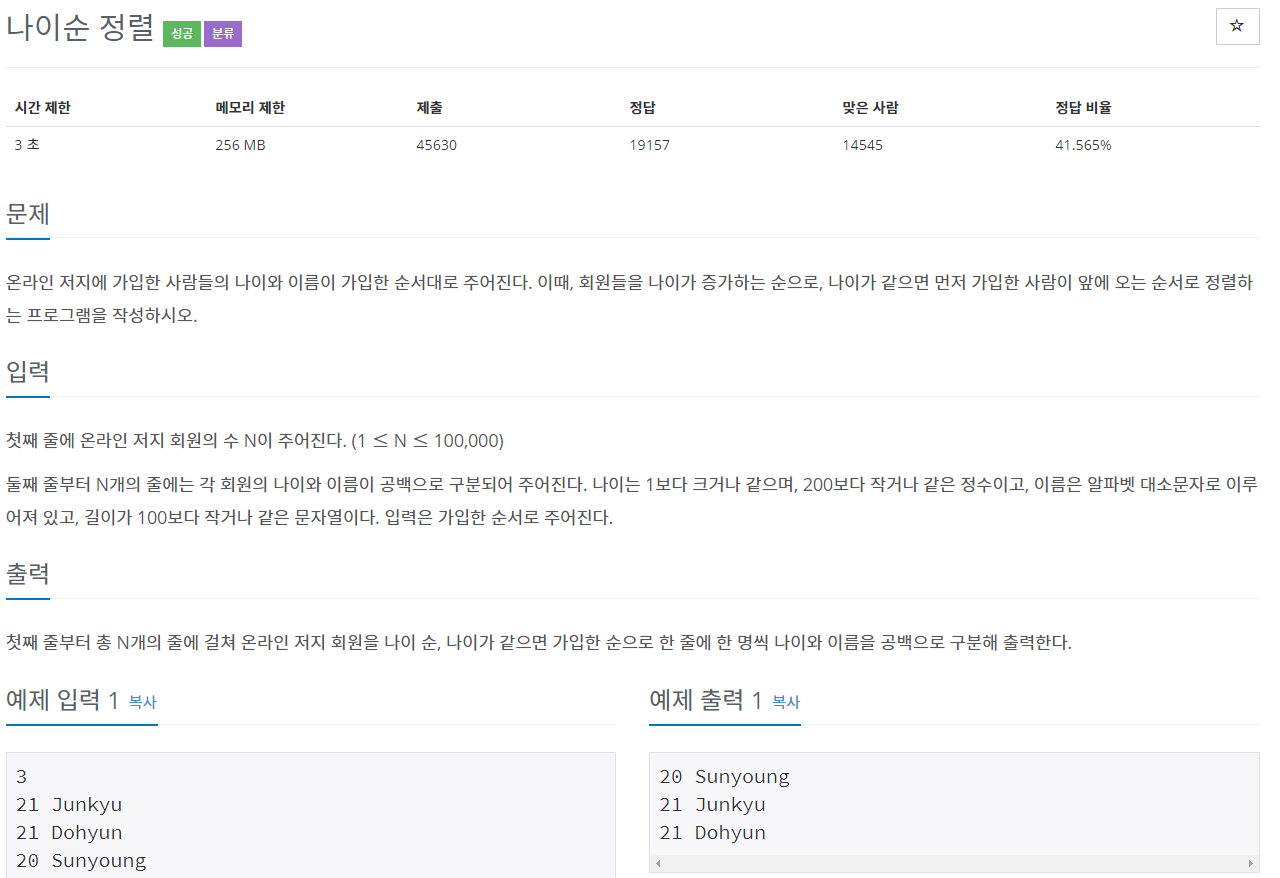
Task: Click the 정답 column header
Action: click(642, 108)
